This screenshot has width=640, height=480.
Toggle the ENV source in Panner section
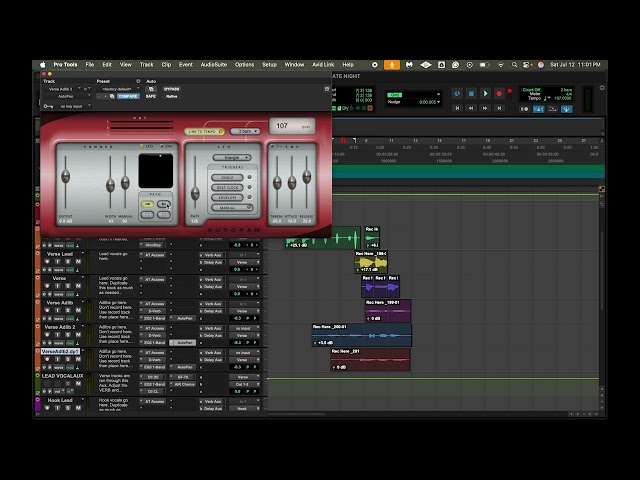coord(167,146)
